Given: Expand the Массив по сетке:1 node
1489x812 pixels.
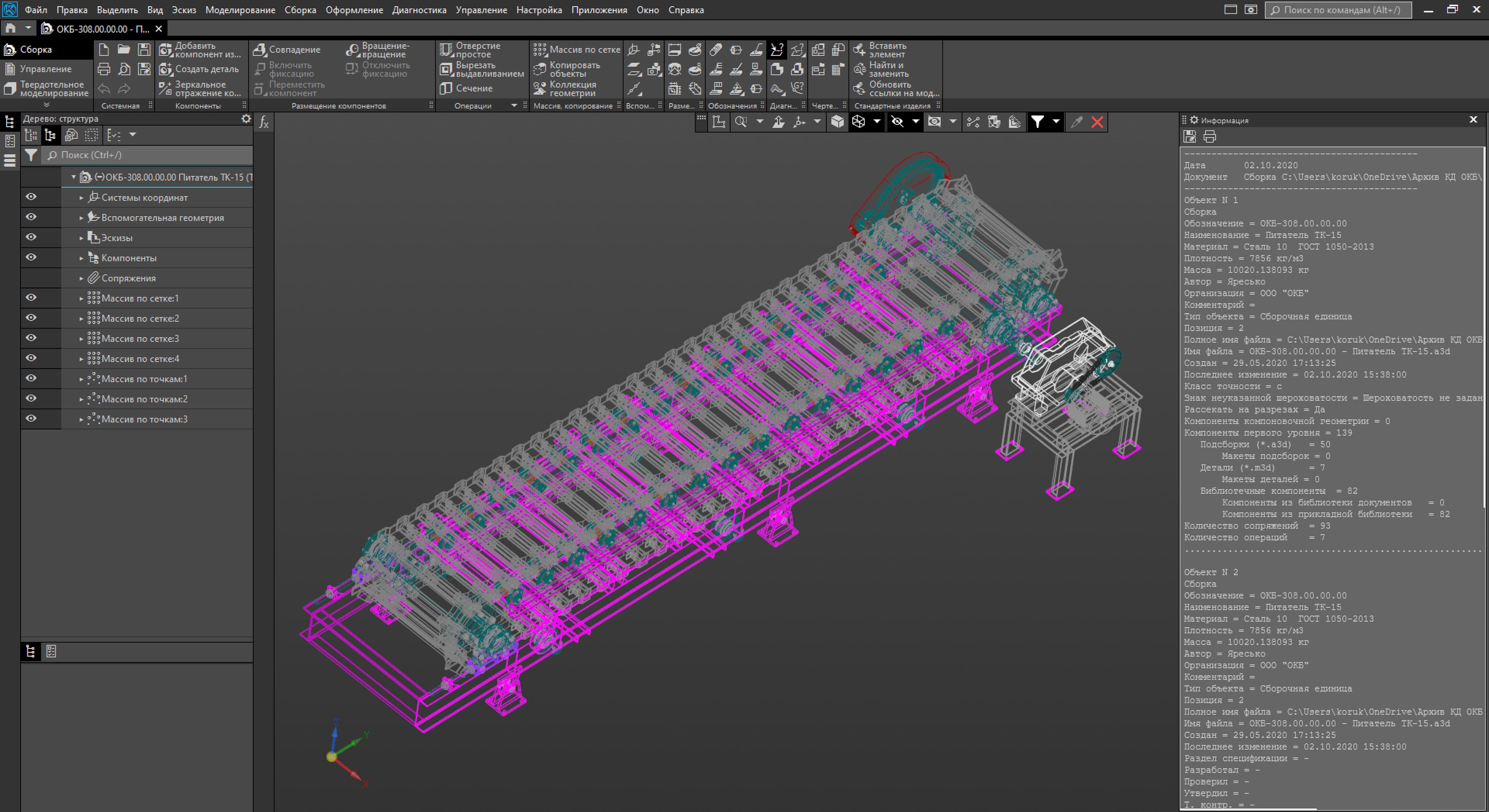Looking at the screenshot, I should [x=81, y=298].
